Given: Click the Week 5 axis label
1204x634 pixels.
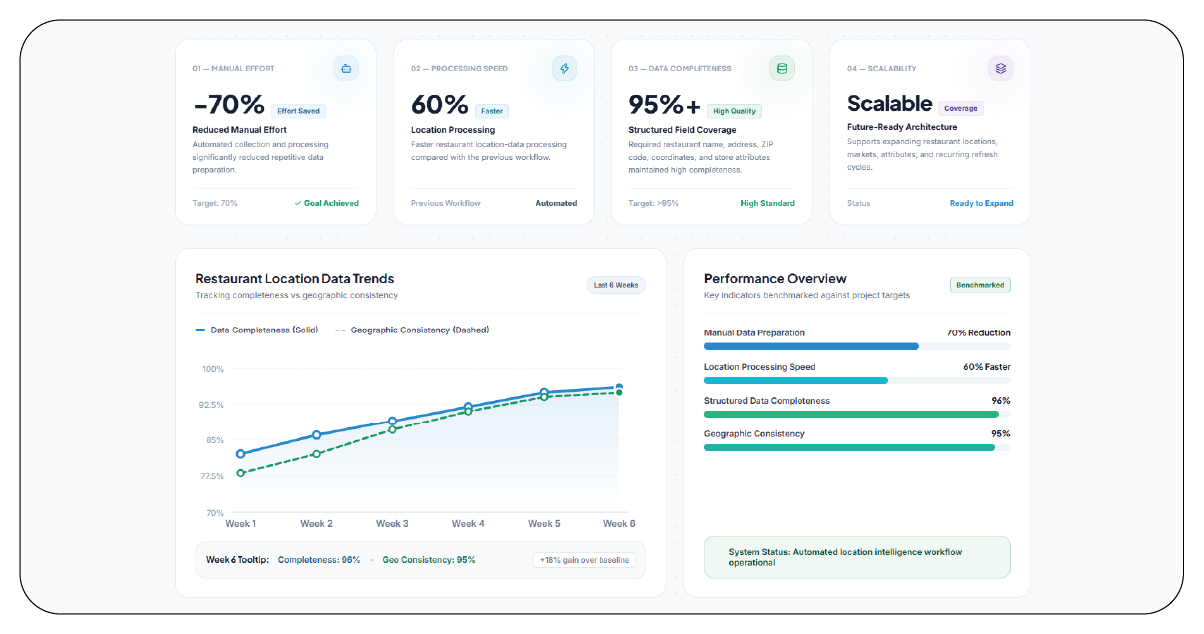Looking at the screenshot, I should point(544,524).
